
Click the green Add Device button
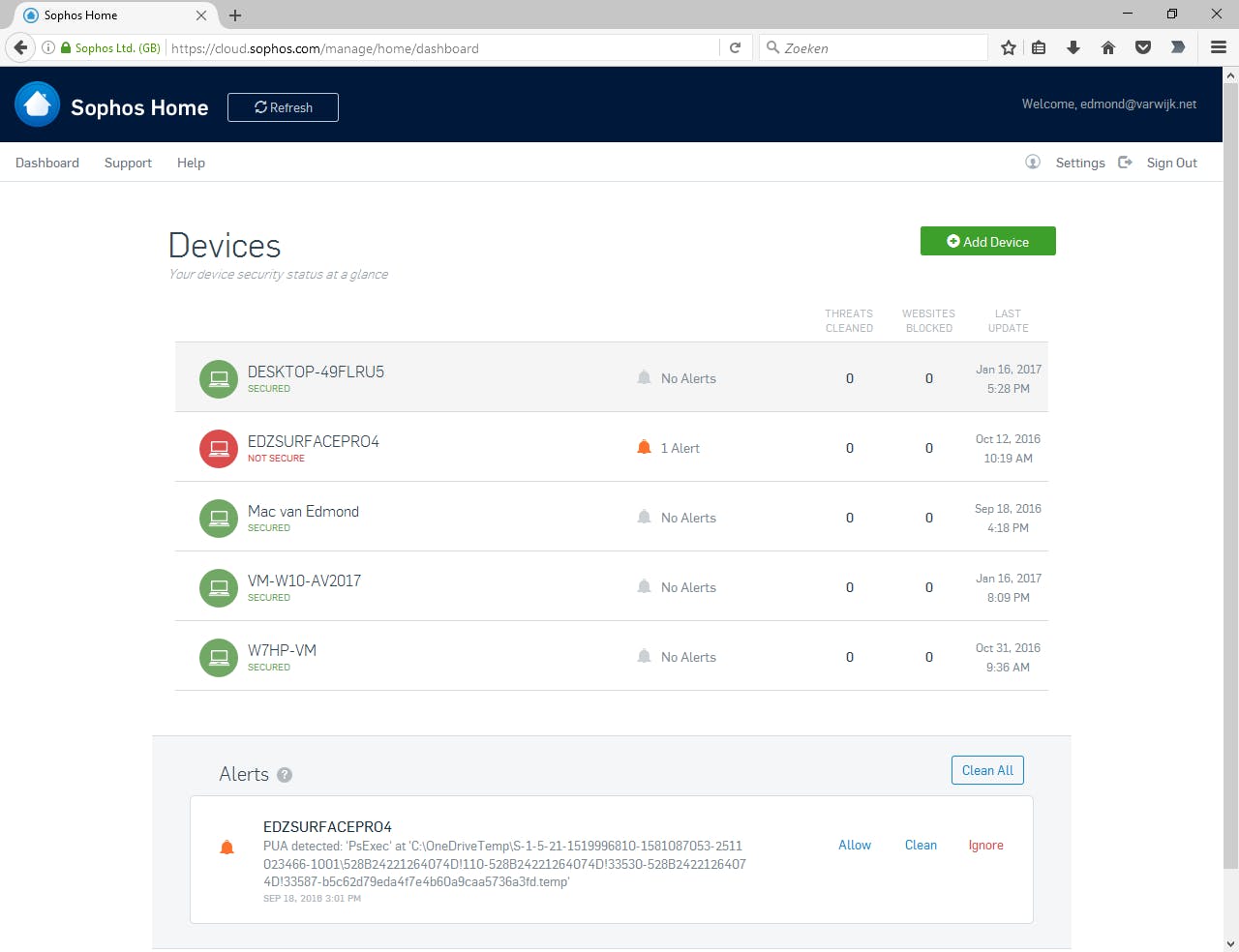pyautogui.click(x=987, y=242)
